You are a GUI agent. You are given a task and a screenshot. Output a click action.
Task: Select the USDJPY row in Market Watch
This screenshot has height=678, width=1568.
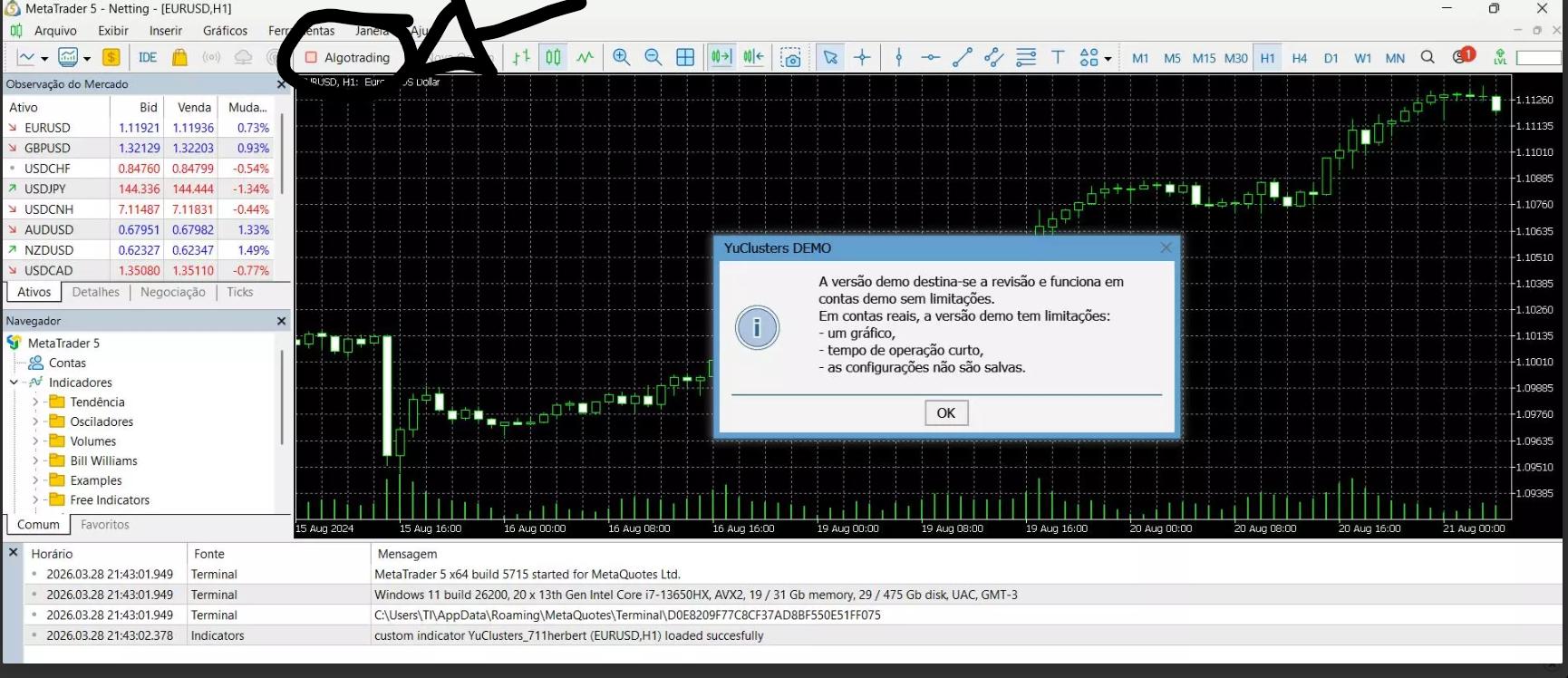[x=140, y=189]
